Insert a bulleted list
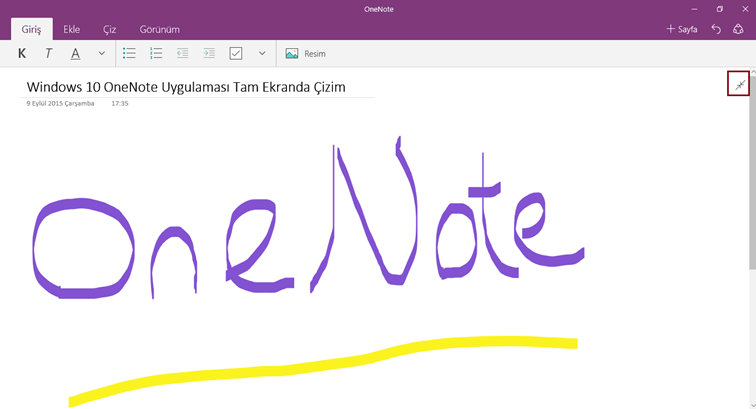This screenshot has width=756, height=409. pos(129,54)
